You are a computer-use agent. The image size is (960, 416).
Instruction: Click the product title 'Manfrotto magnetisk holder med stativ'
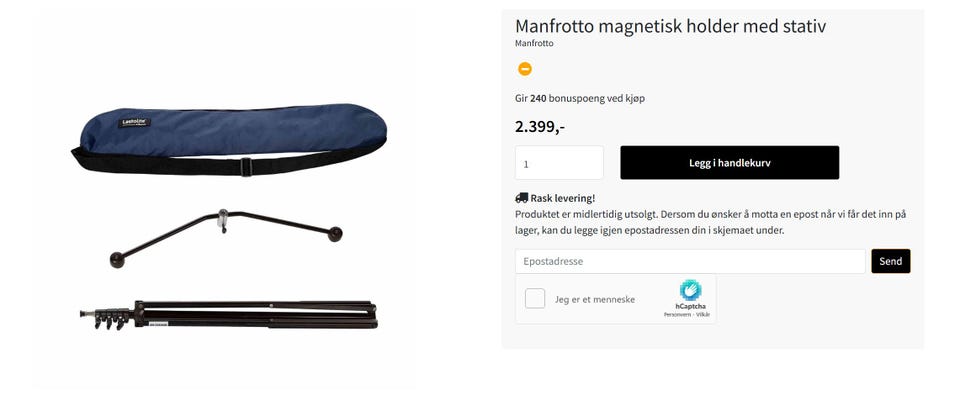[670, 26]
